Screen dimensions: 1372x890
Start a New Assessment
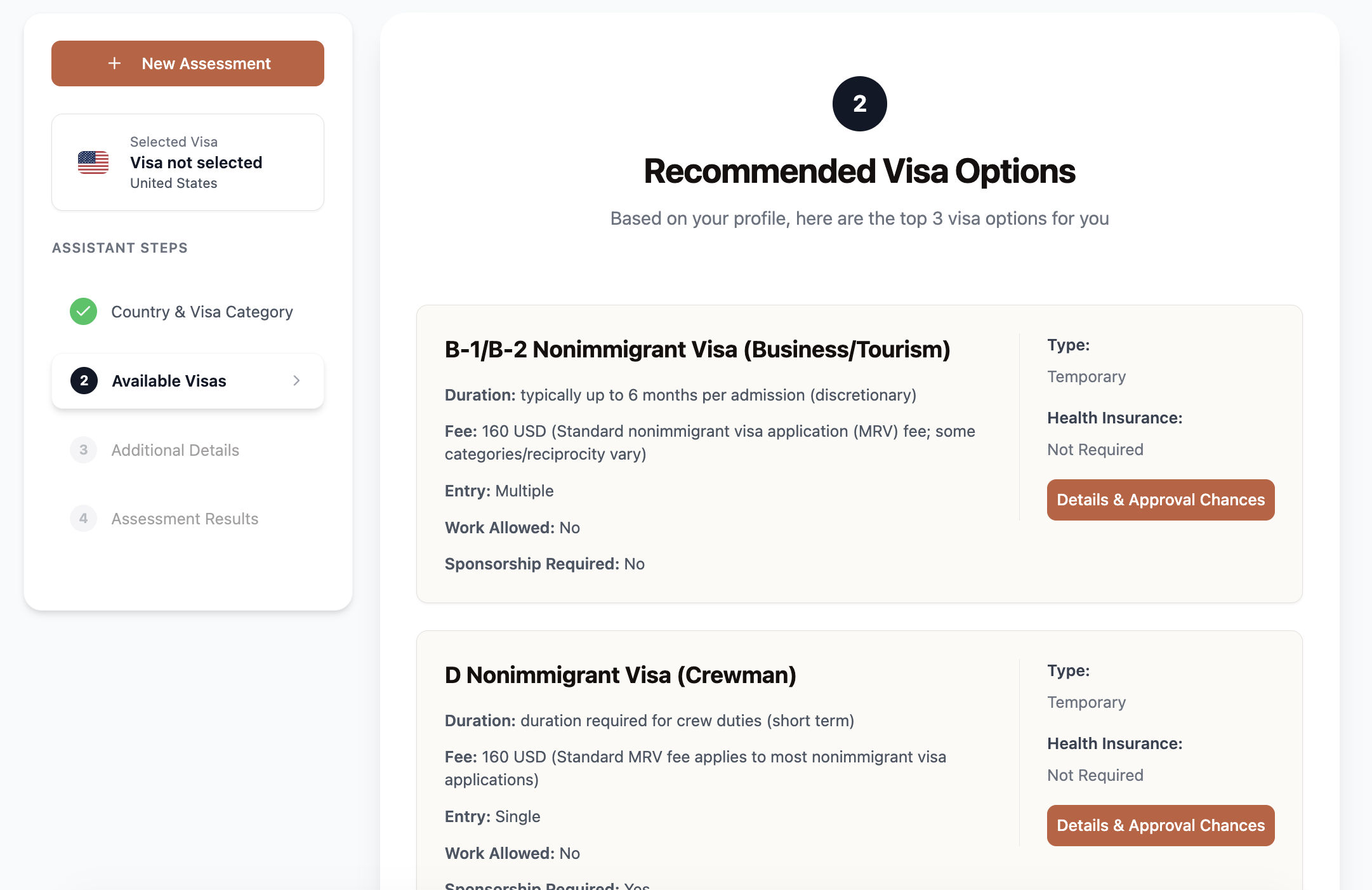point(187,63)
